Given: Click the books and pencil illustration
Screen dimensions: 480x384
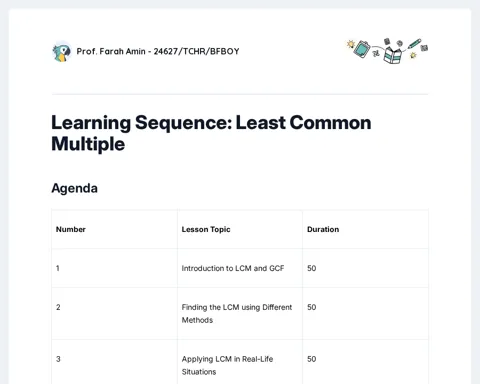Looking at the screenshot, I should [x=387, y=51].
